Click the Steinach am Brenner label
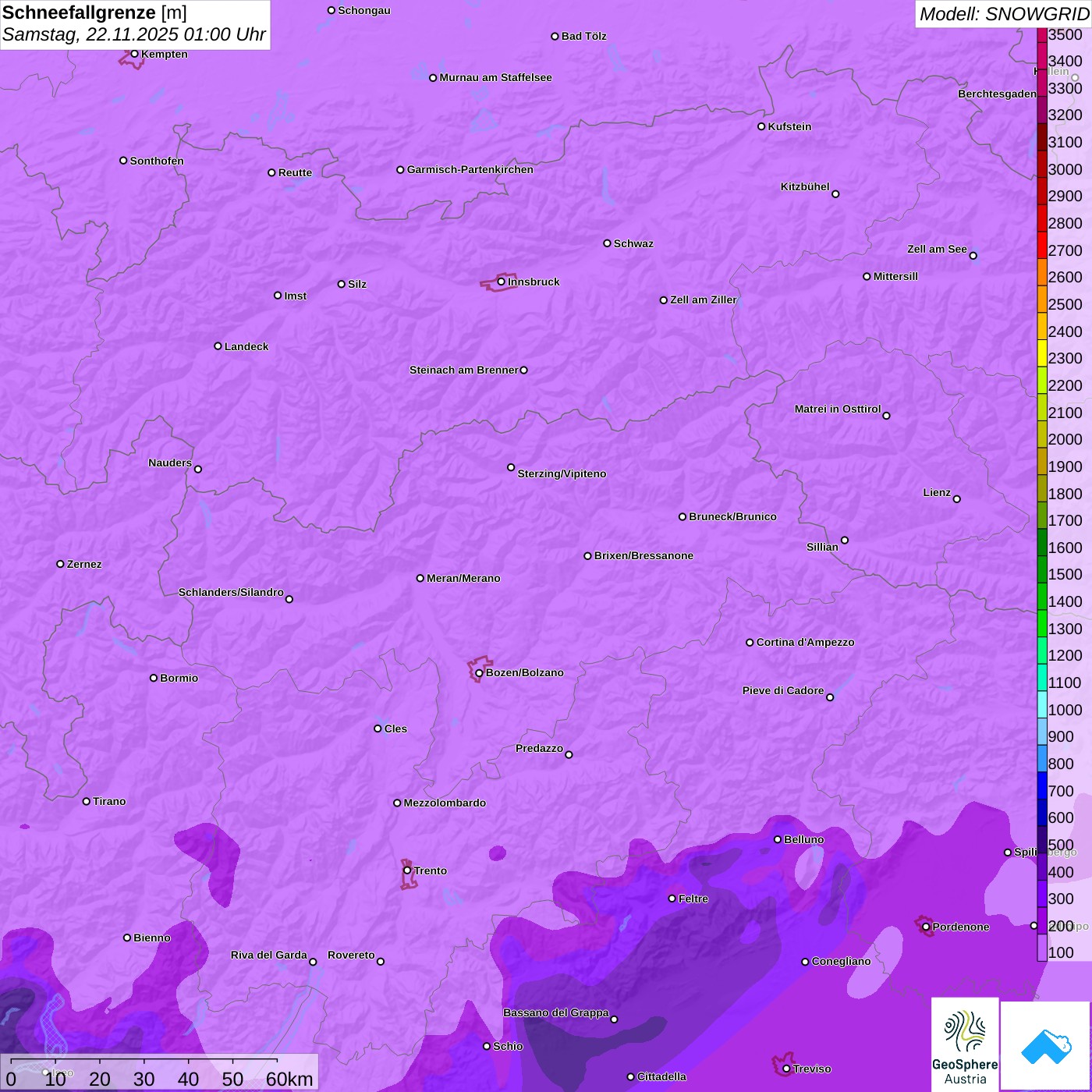 point(464,370)
